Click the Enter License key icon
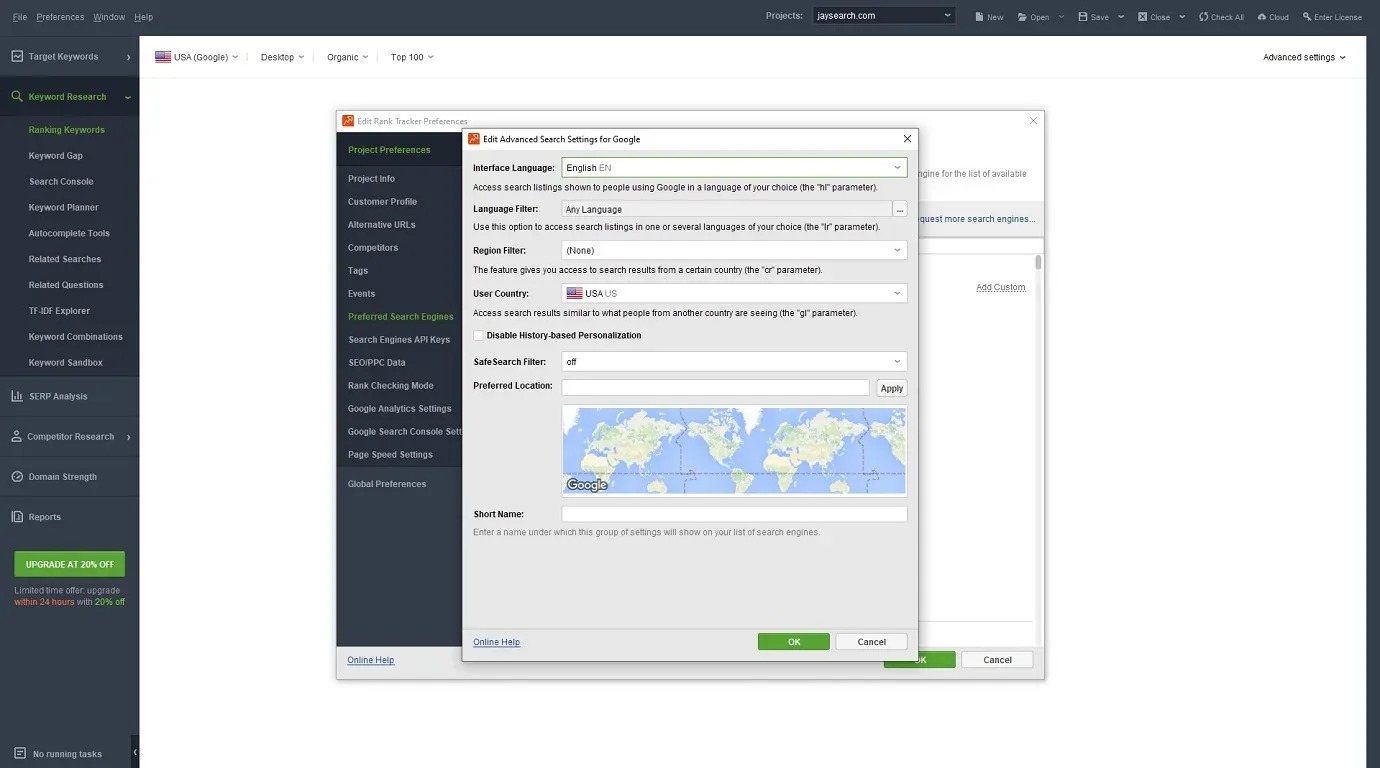The height and width of the screenshot is (768, 1380). coord(1307,17)
